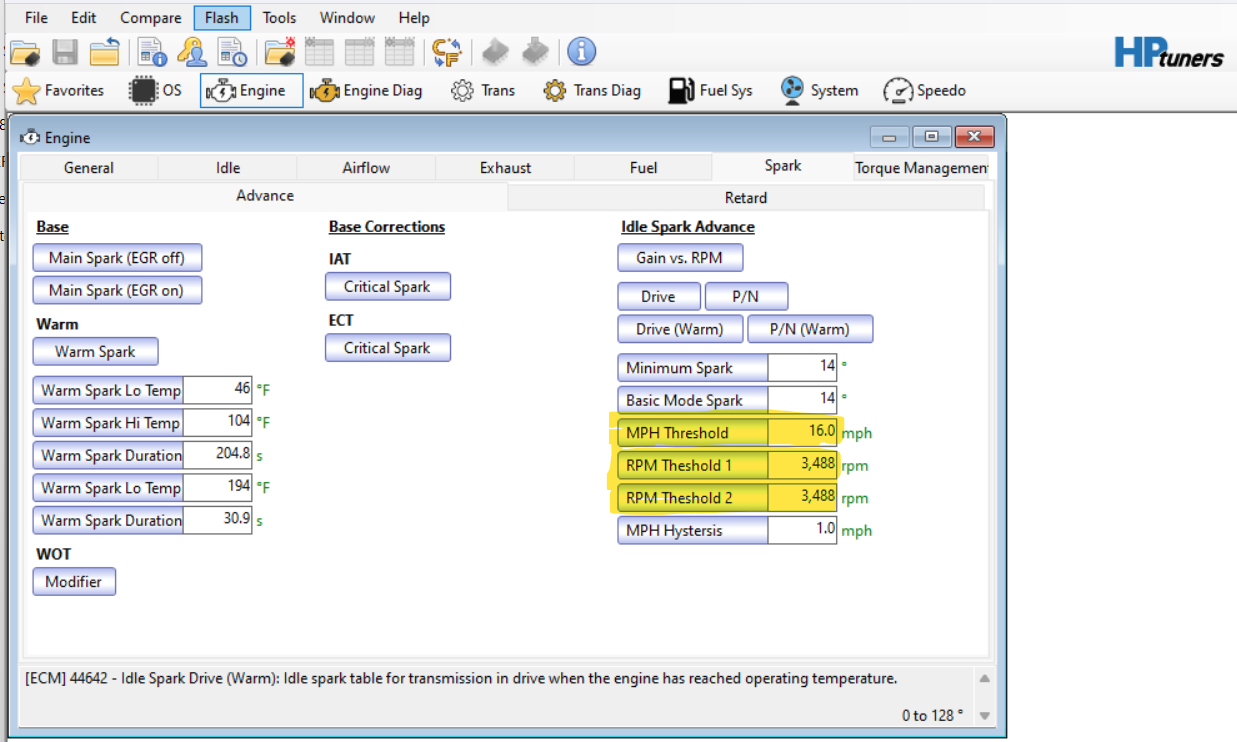Click the WOT Modifier button

(74, 582)
